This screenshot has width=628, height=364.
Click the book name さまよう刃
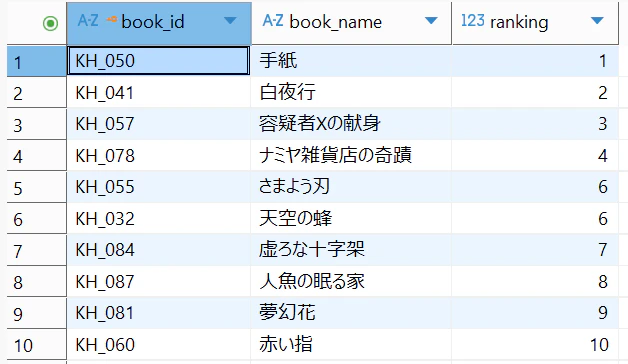(x=294, y=187)
